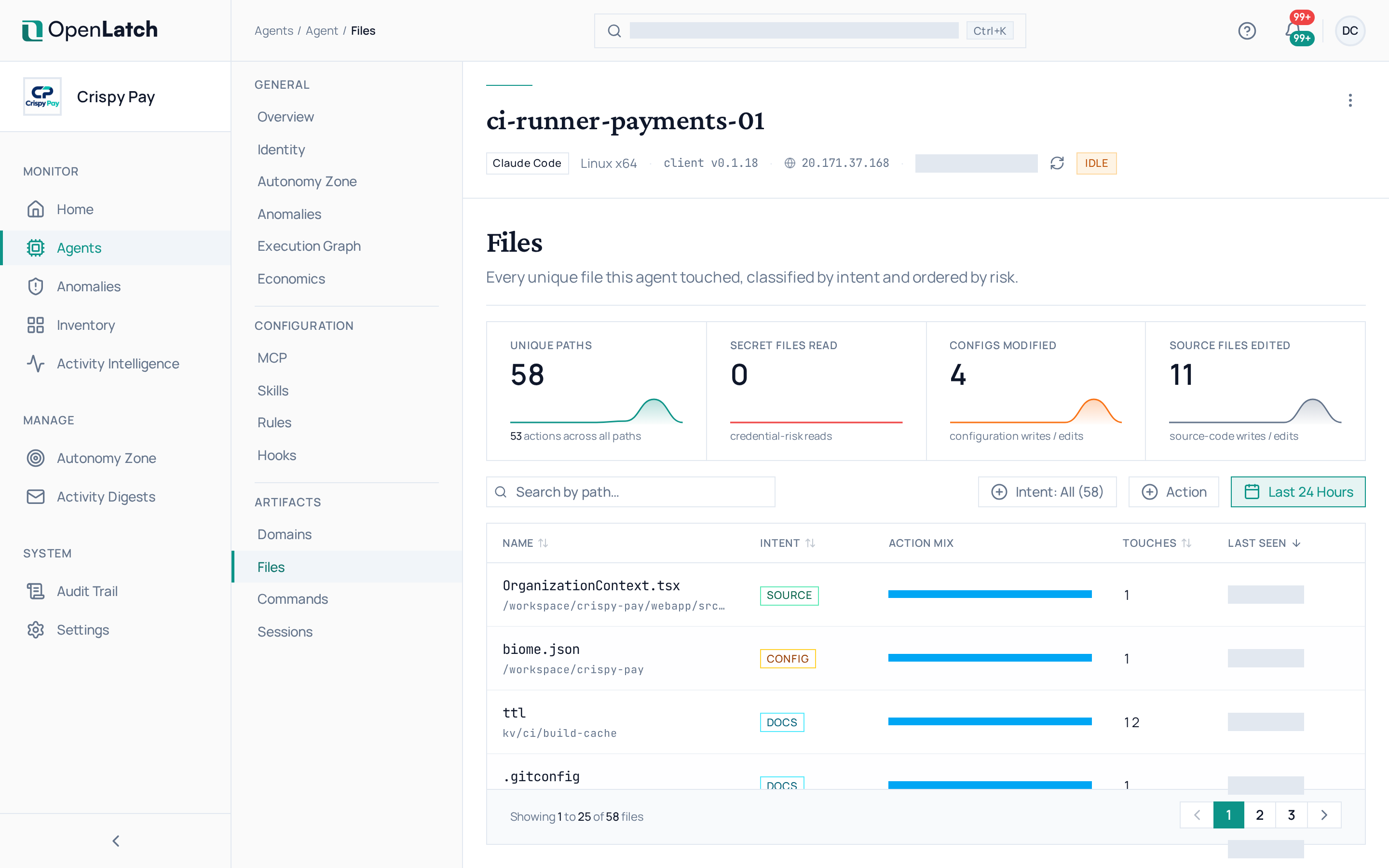This screenshot has width=1389, height=868.
Task: Click action mix bar for ttl row
Action: tap(990, 721)
